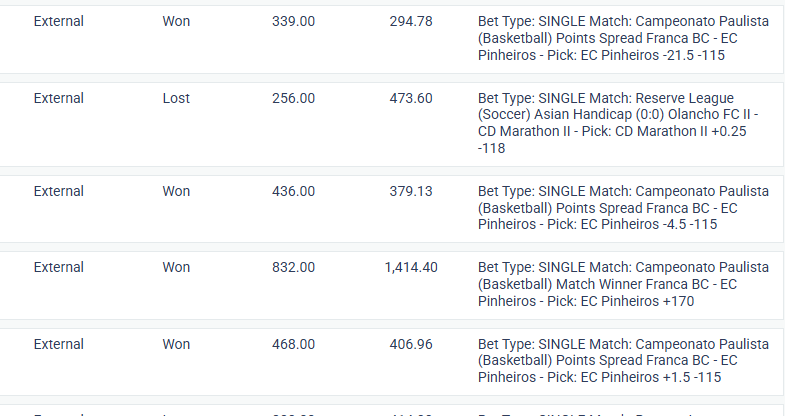Screen dimensions: 785x416
Task: Click the 256.00 stake amount
Action: 293,98
